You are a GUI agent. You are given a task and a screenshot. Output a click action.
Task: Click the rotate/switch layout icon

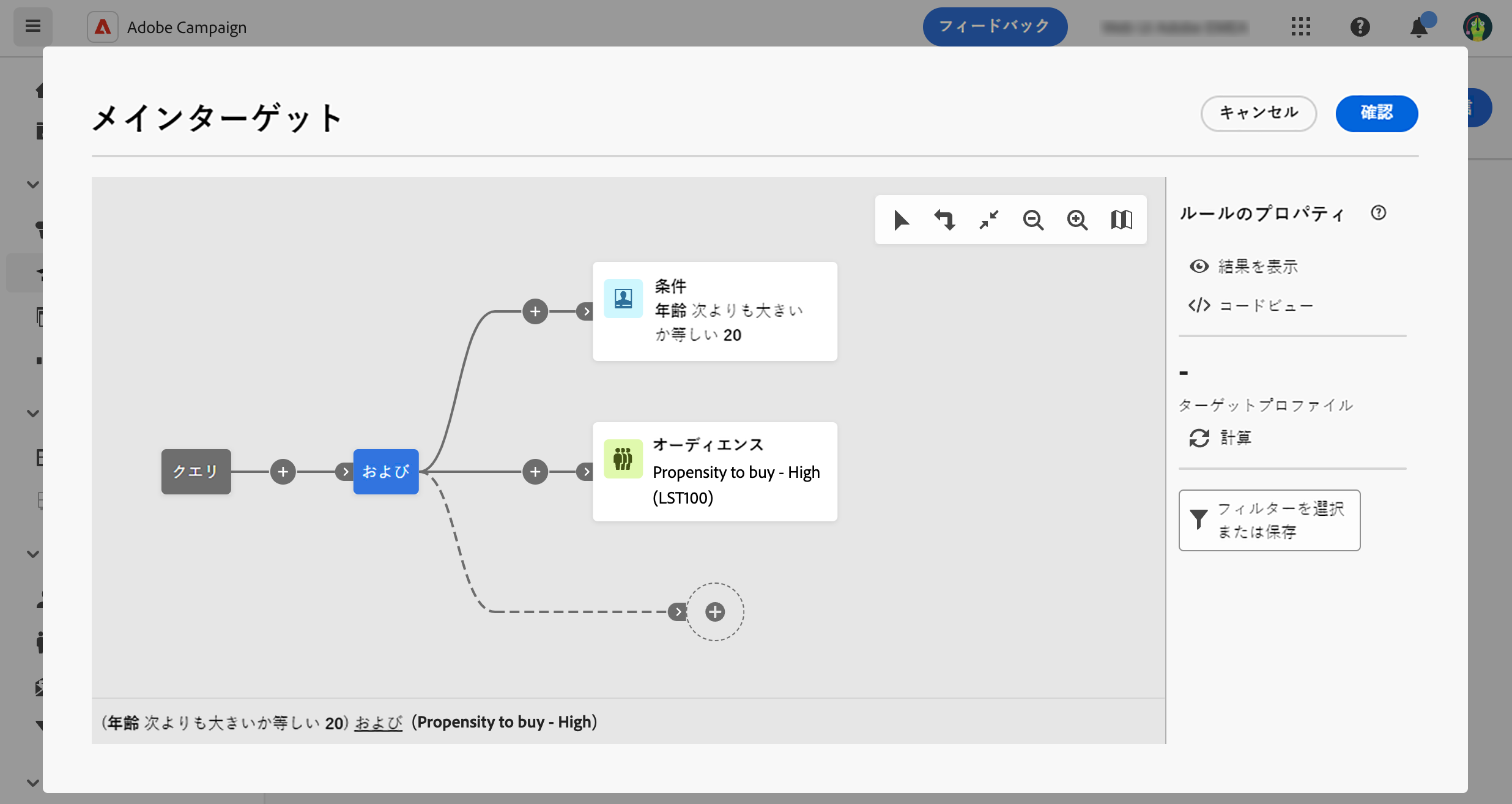click(944, 220)
